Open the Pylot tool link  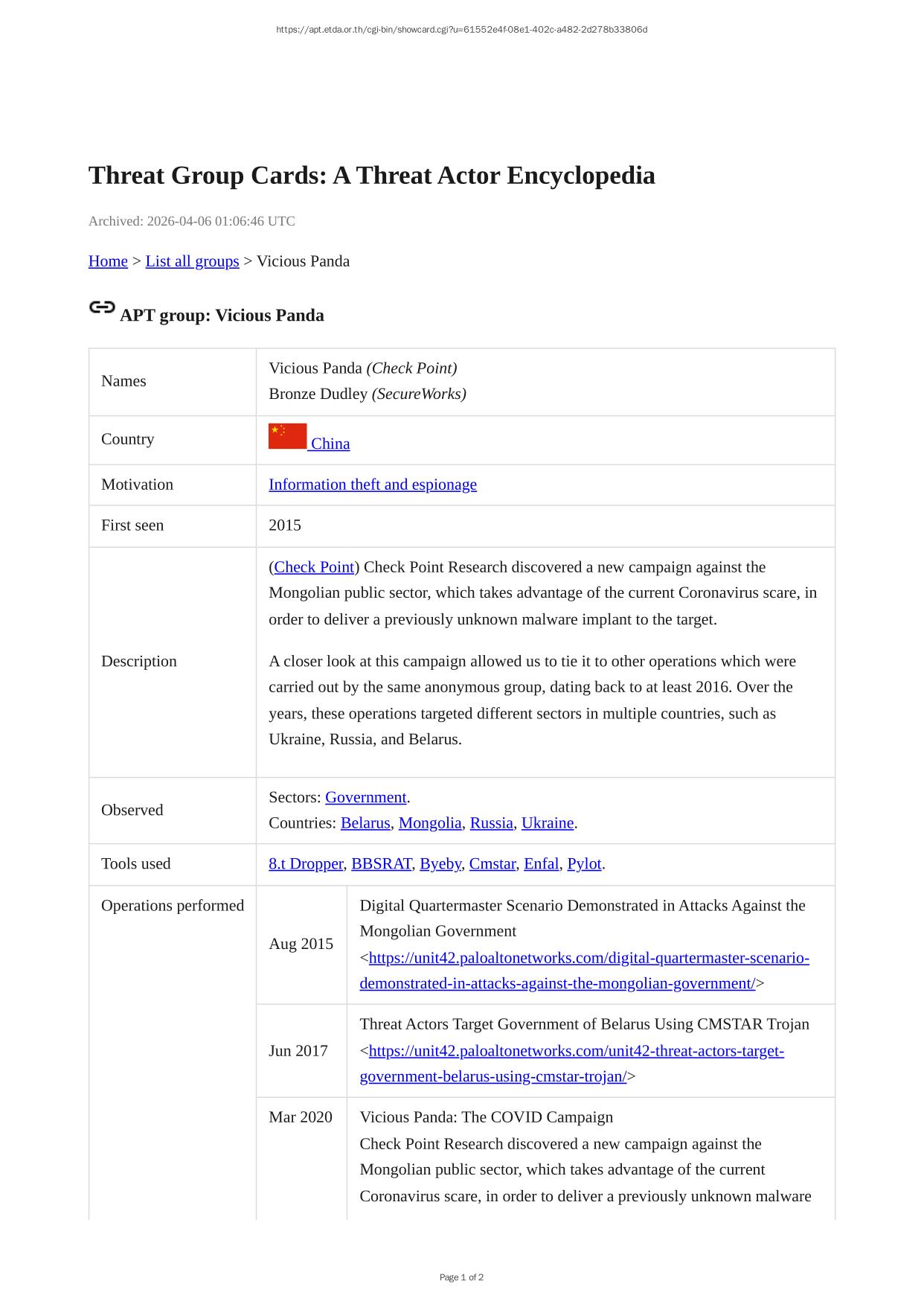(584, 864)
